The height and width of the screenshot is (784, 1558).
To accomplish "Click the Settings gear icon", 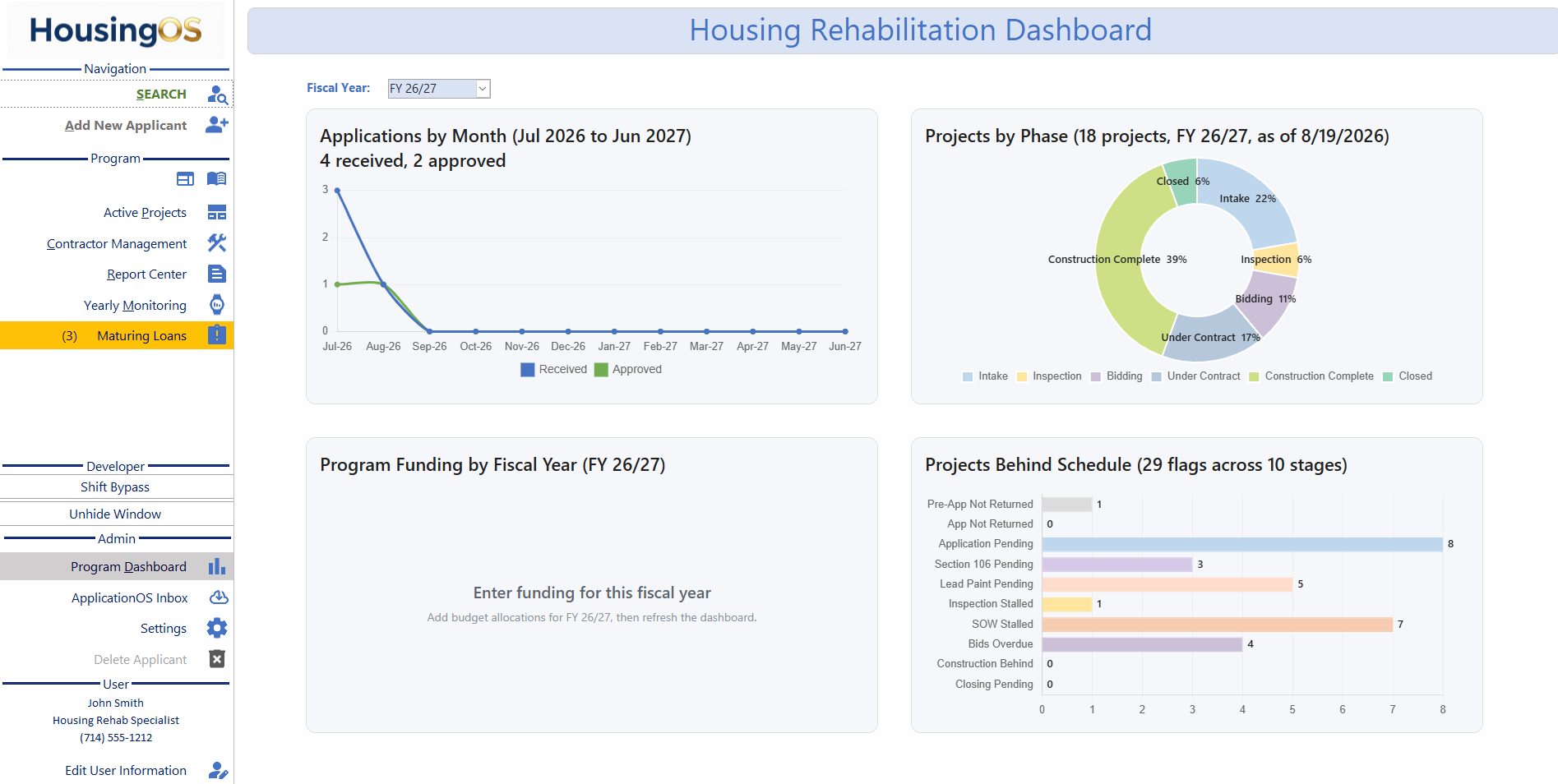I will point(217,629).
